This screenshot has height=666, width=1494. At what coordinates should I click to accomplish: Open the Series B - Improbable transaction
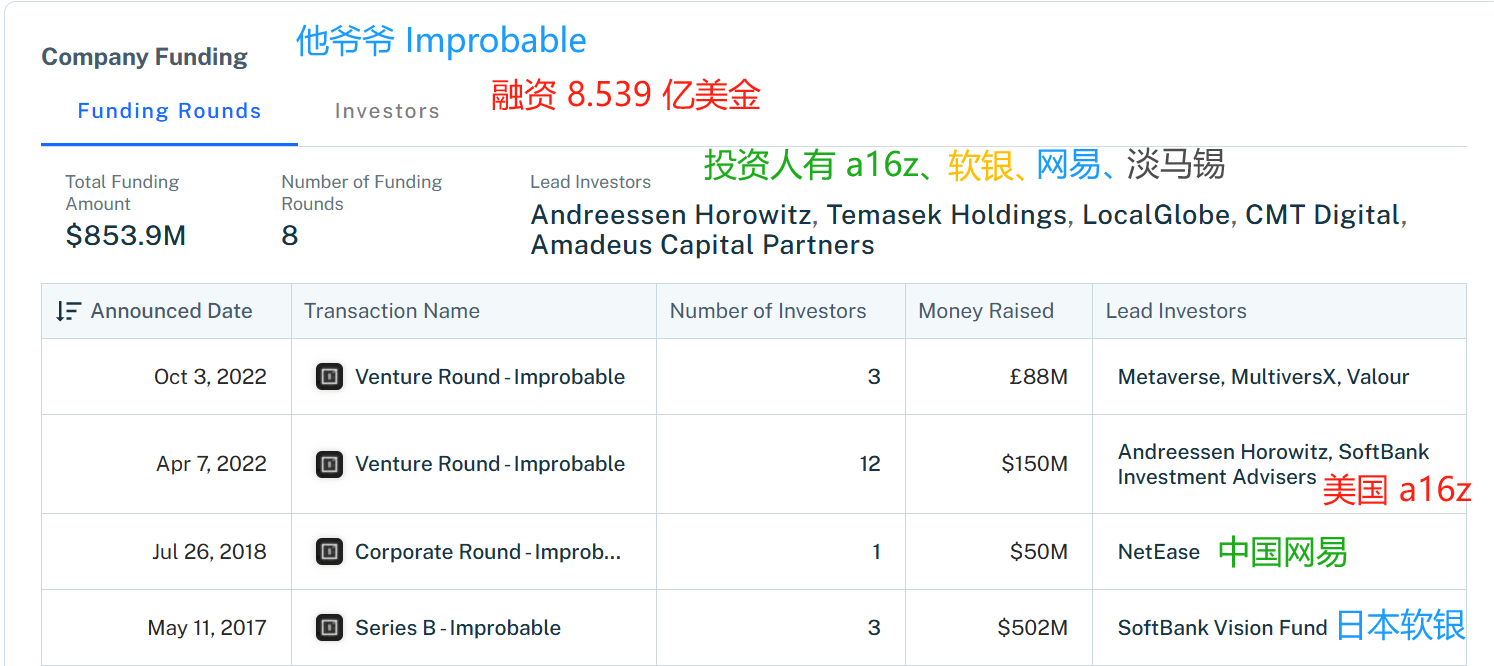coord(458,628)
